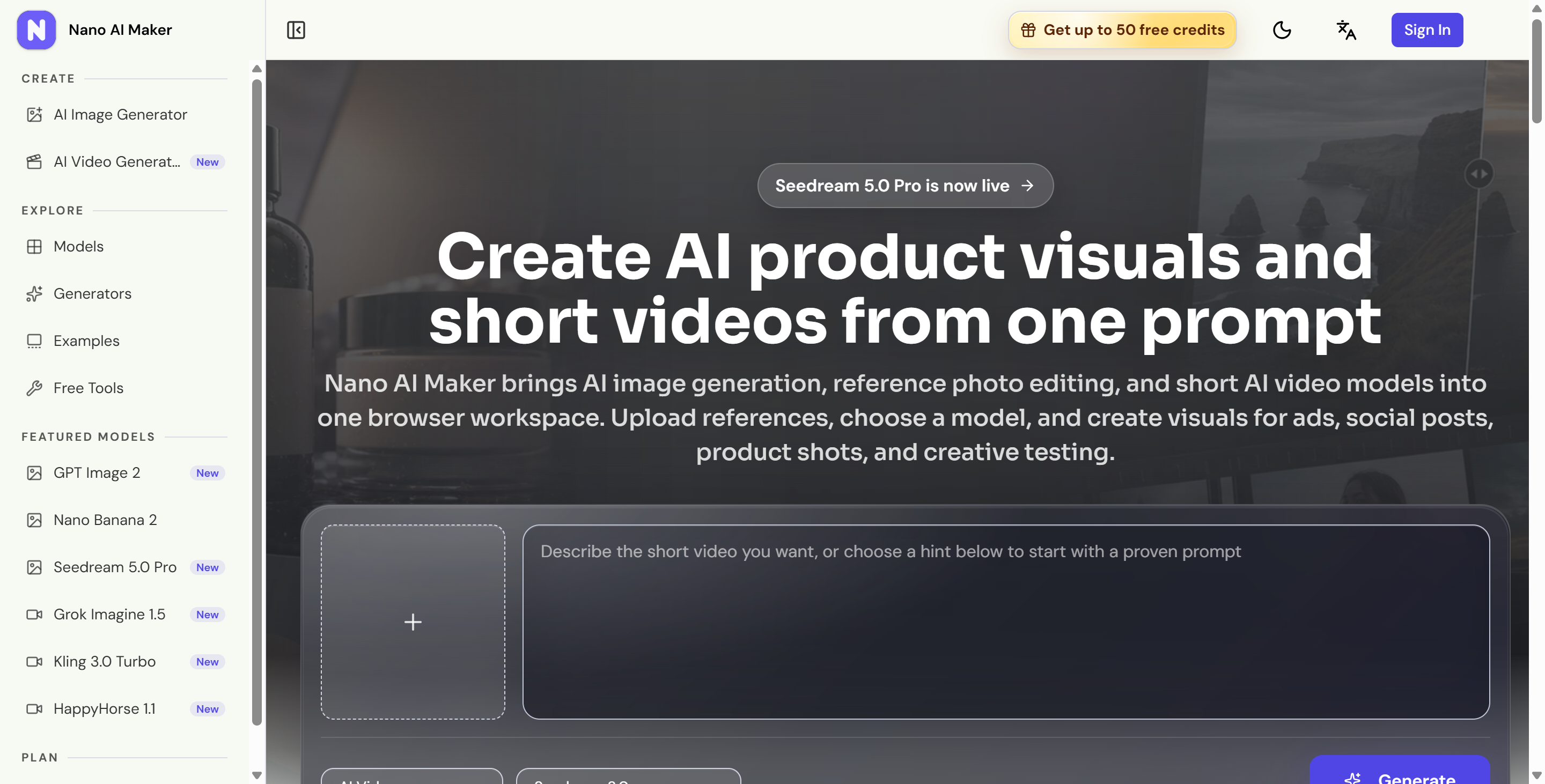Click the FEATURED MODELS section heading
This screenshot has width=1545, height=784.
click(88, 437)
